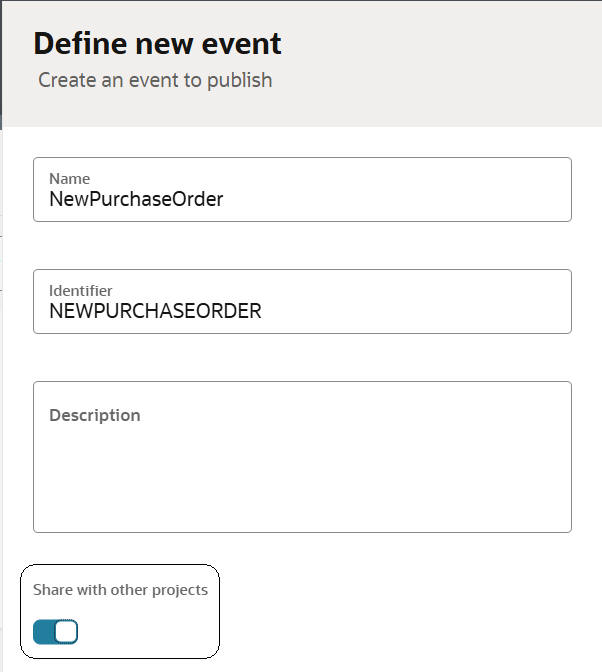Click the white knob of the share toggle
The height and width of the screenshot is (672, 602).
[x=66, y=632]
